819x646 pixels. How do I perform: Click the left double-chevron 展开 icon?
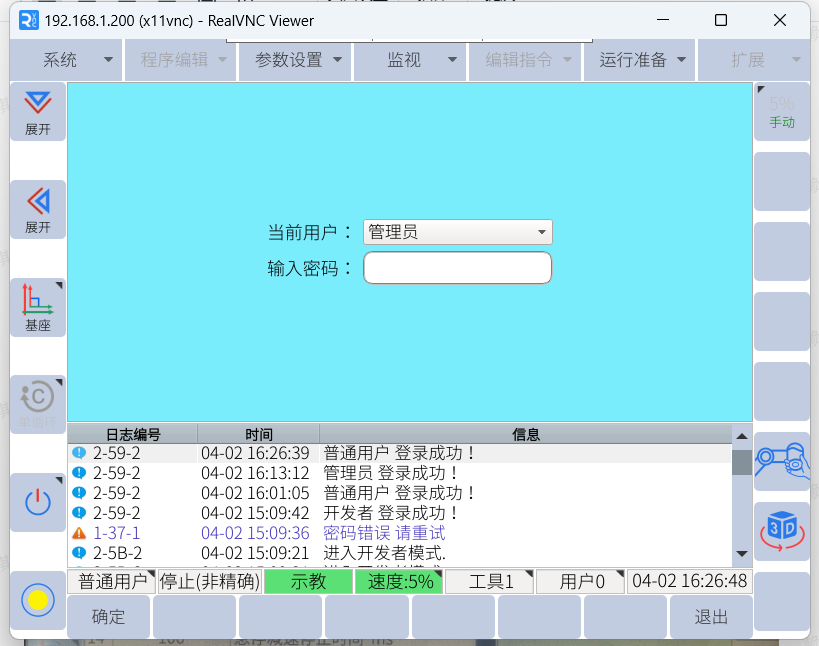coord(38,209)
